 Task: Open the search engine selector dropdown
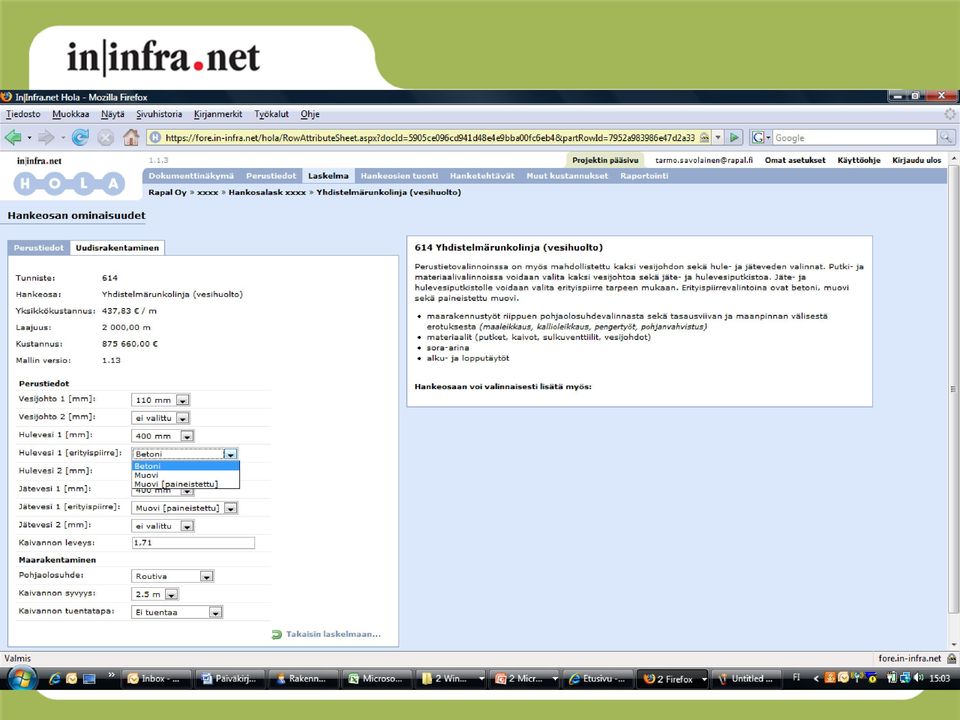[761, 138]
